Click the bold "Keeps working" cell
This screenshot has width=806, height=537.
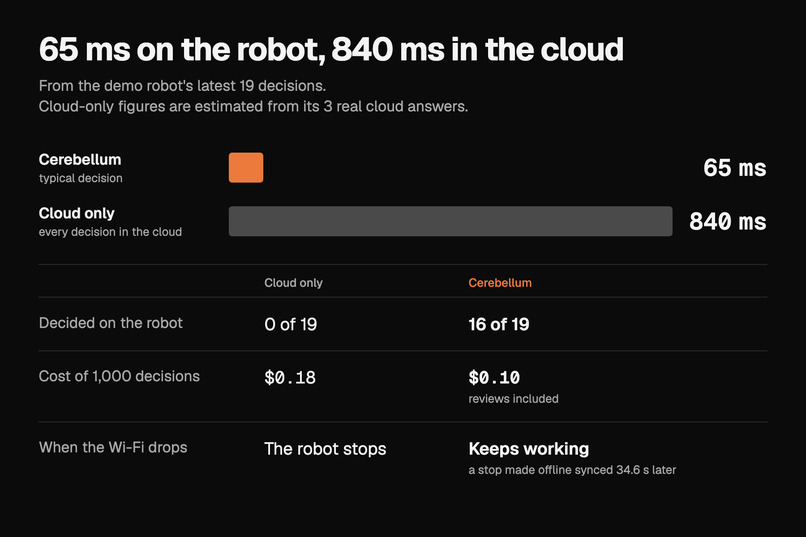coord(528,449)
